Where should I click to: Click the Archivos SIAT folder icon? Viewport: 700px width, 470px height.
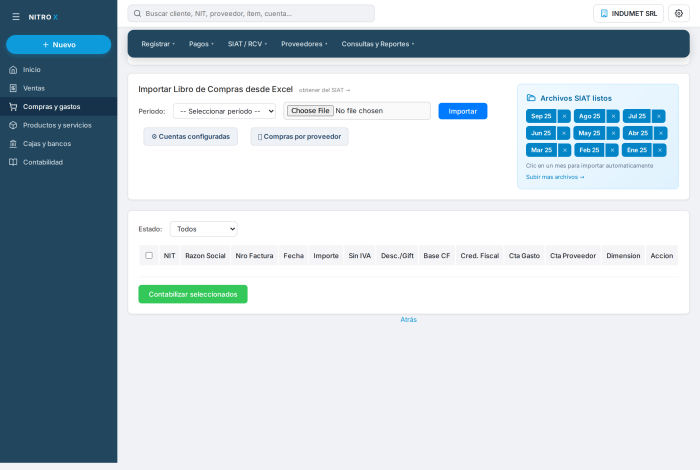[531, 98]
